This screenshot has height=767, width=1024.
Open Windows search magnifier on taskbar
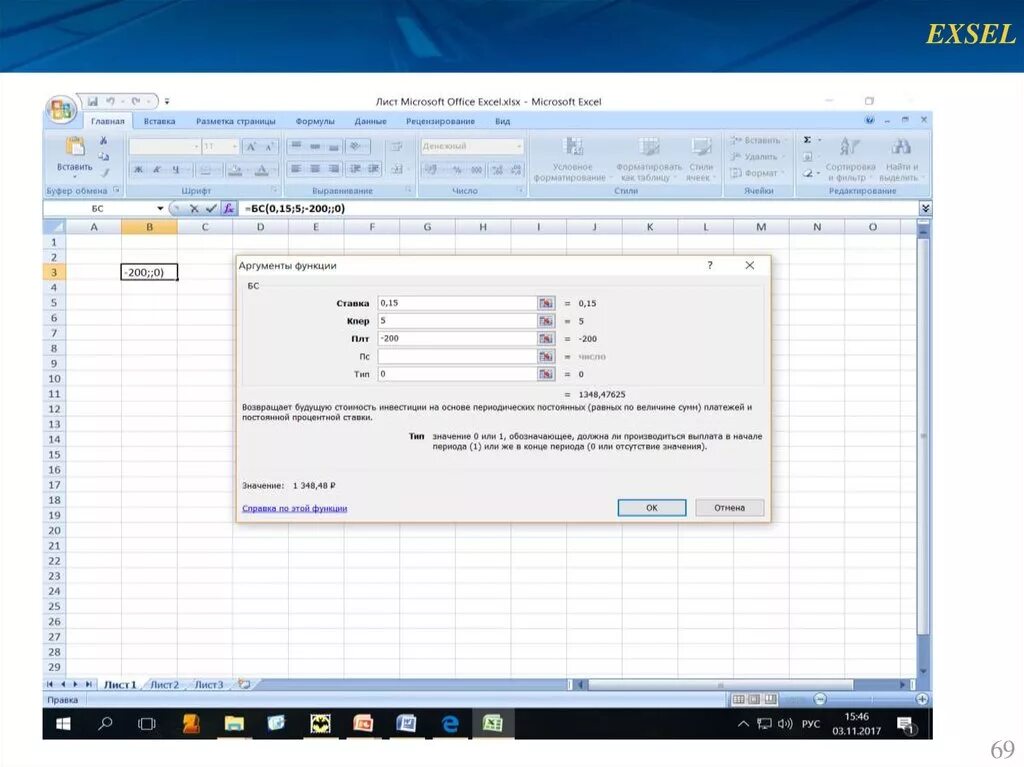click(104, 723)
